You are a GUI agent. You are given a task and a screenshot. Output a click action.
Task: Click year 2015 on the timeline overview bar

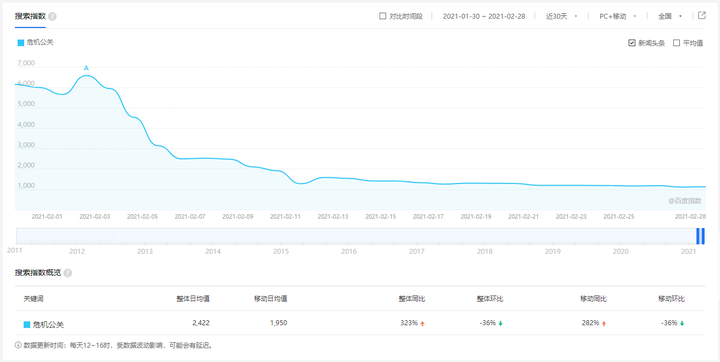click(x=281, y=252)
